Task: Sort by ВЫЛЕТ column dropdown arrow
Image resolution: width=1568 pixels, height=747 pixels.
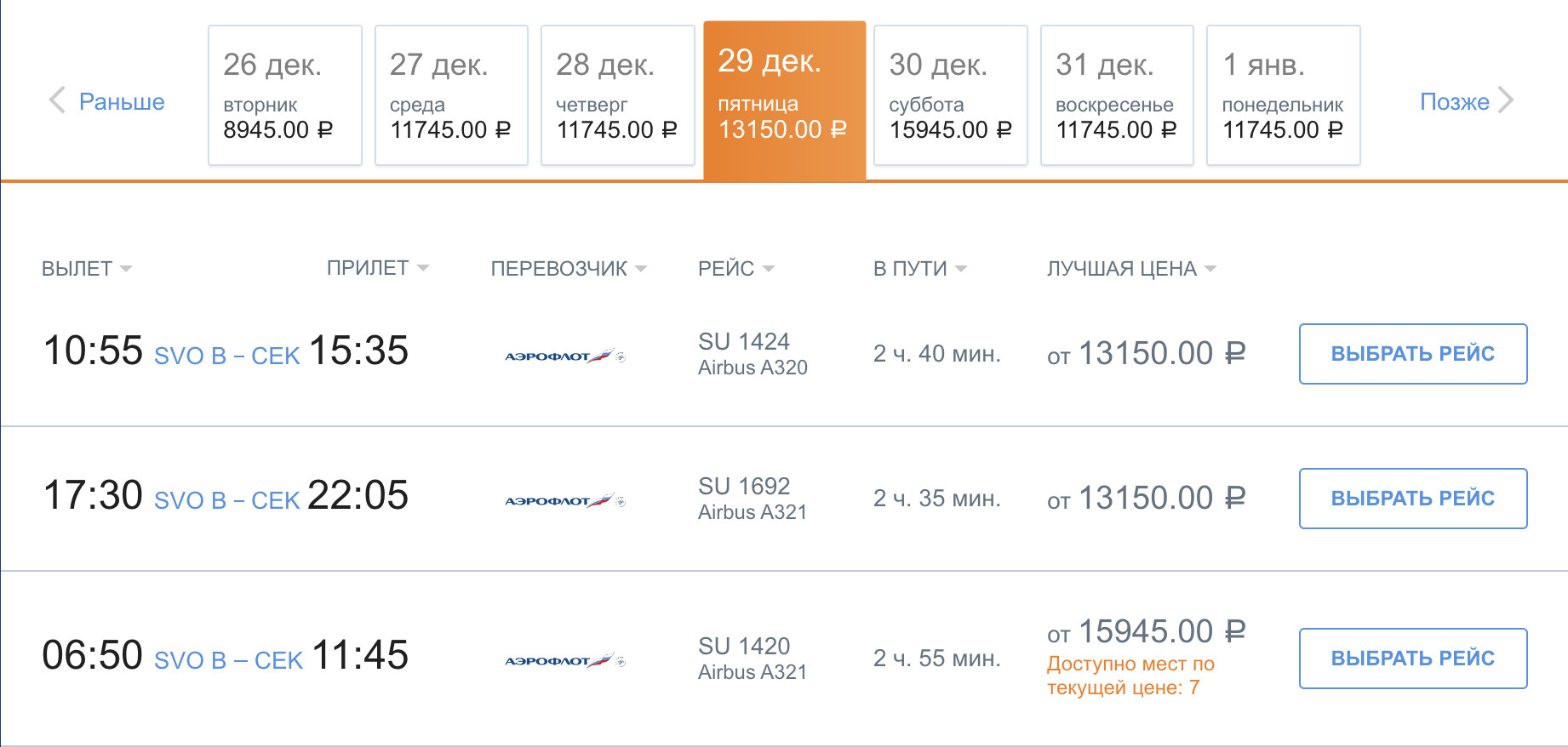Action: pos(126,269)
